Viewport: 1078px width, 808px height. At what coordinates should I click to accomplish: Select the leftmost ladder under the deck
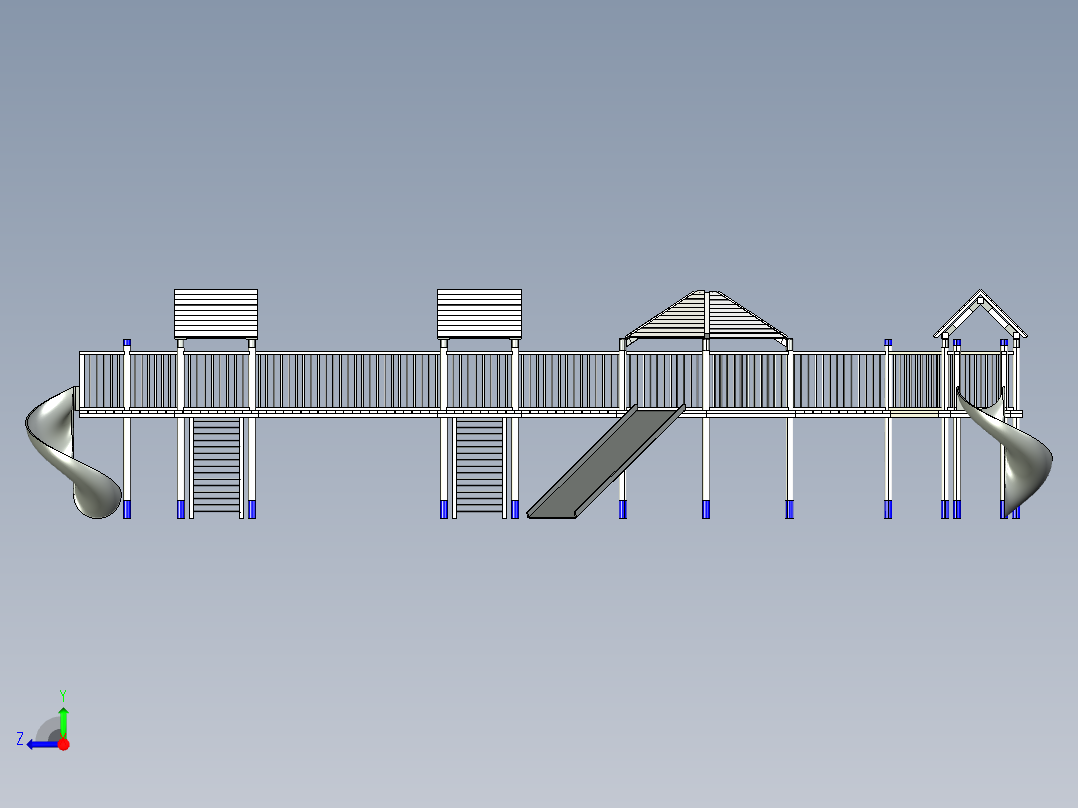(x=216, y=466)
